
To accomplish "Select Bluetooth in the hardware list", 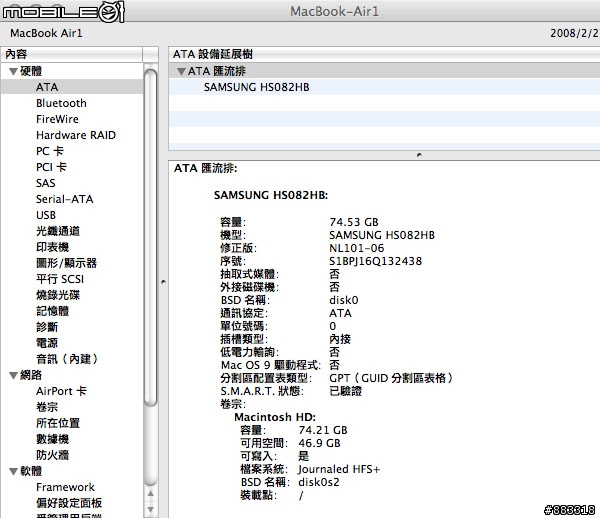I will (61, 103).
